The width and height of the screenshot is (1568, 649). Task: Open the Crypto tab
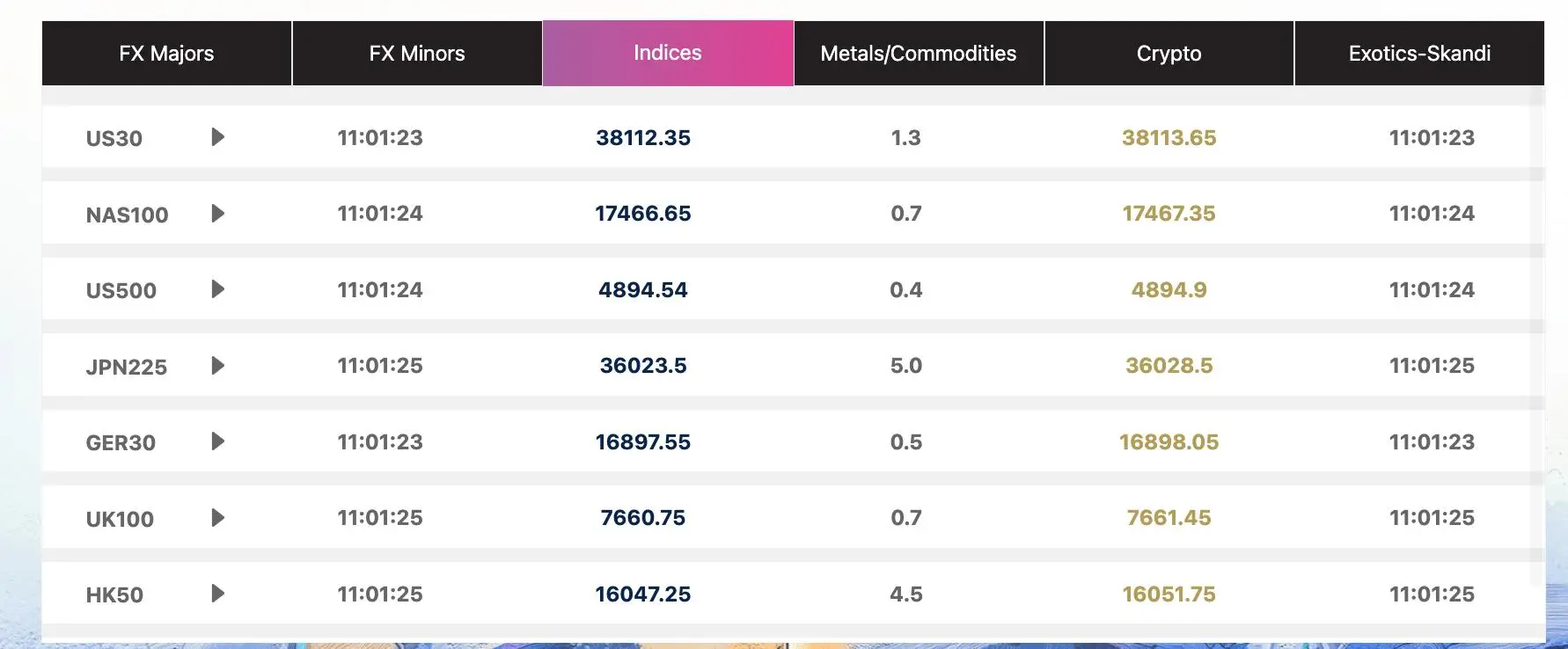tap(1169, 54)
